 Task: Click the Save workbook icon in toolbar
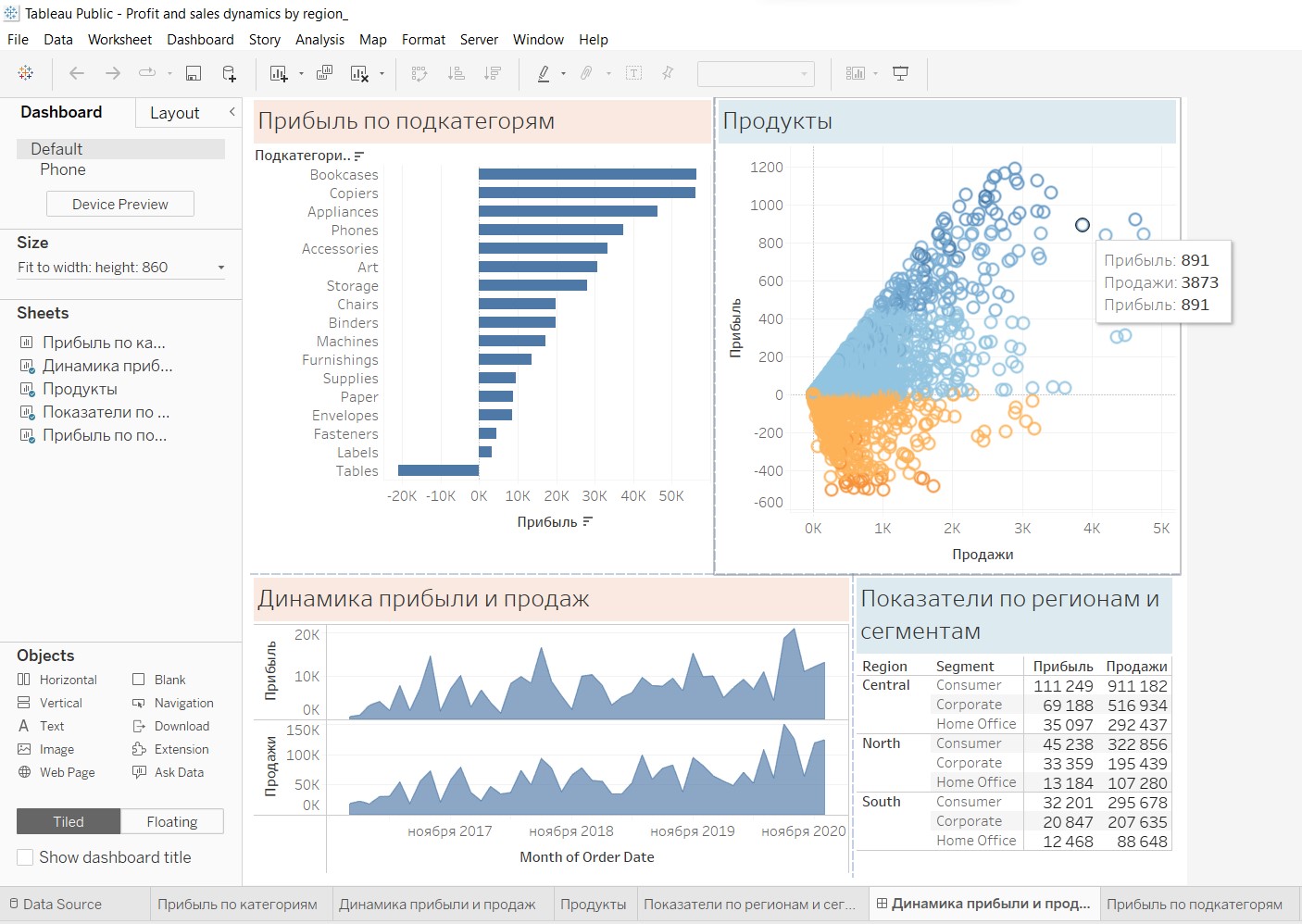click(194, 73)
